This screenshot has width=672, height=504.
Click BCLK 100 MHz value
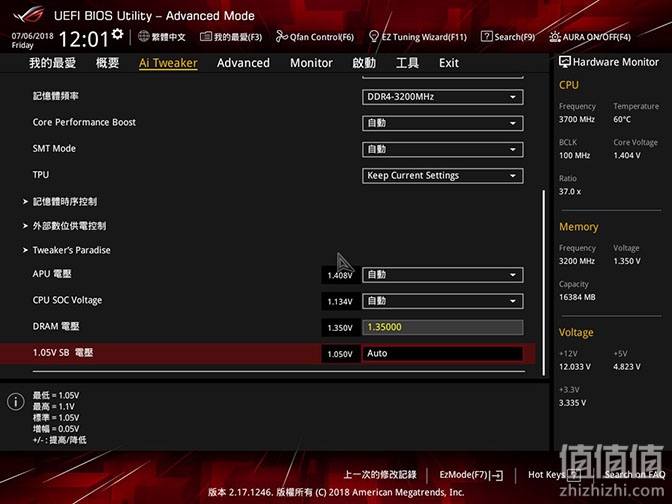(574, 155)
